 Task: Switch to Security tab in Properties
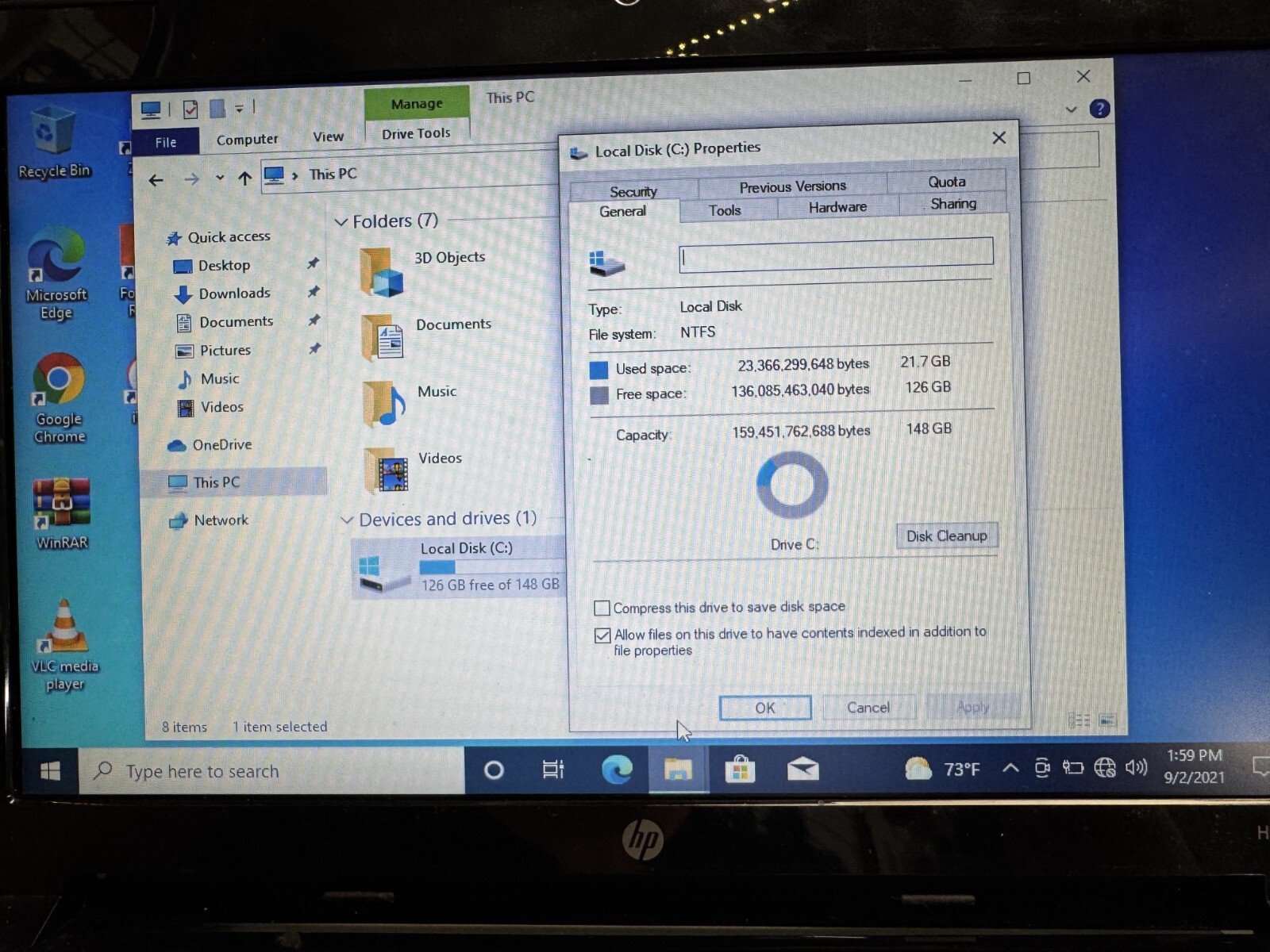coord(633,191)
